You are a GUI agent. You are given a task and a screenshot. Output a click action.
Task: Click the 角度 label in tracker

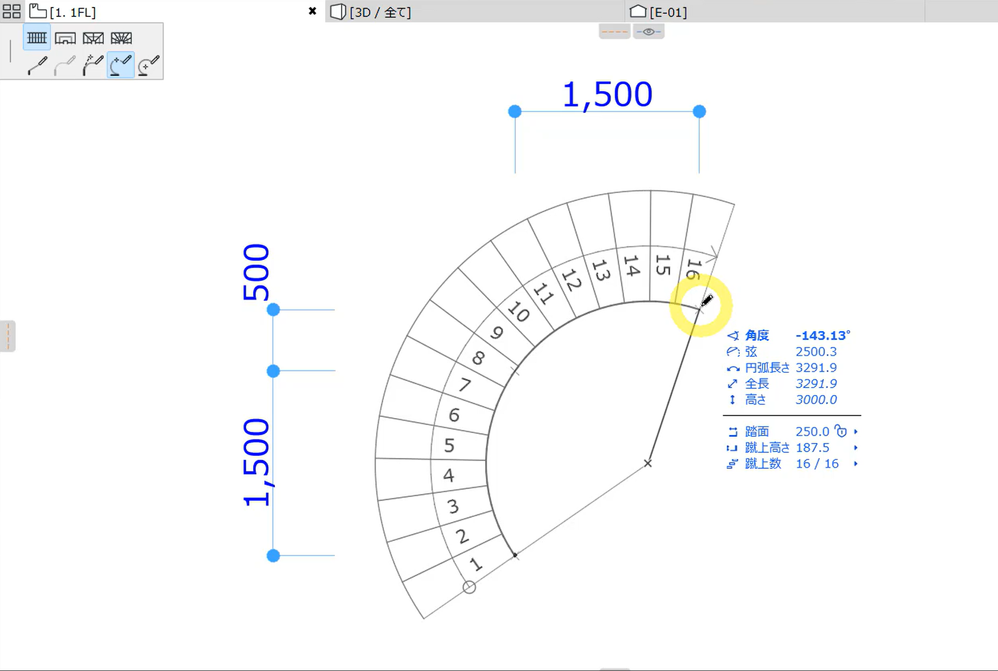tap(757, 336)
